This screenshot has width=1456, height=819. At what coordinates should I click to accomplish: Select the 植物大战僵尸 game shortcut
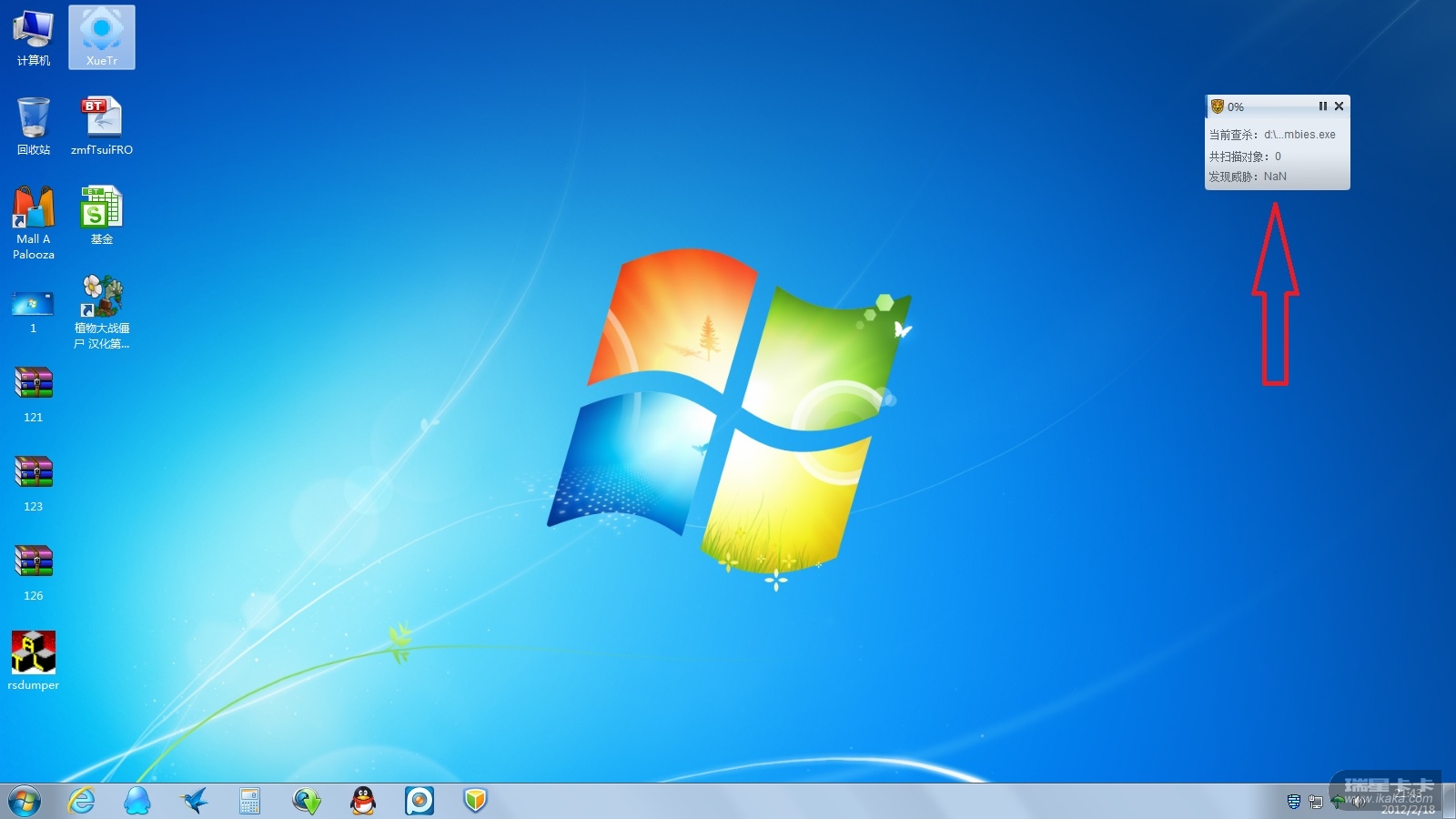tap(102, 312)
